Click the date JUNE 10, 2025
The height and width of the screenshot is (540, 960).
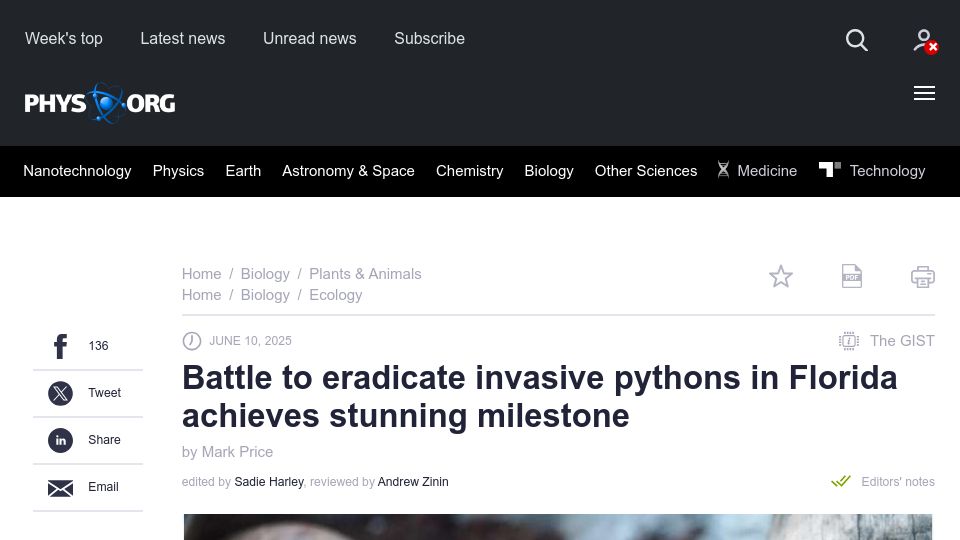pyautogui.click(x=250, y=341)
